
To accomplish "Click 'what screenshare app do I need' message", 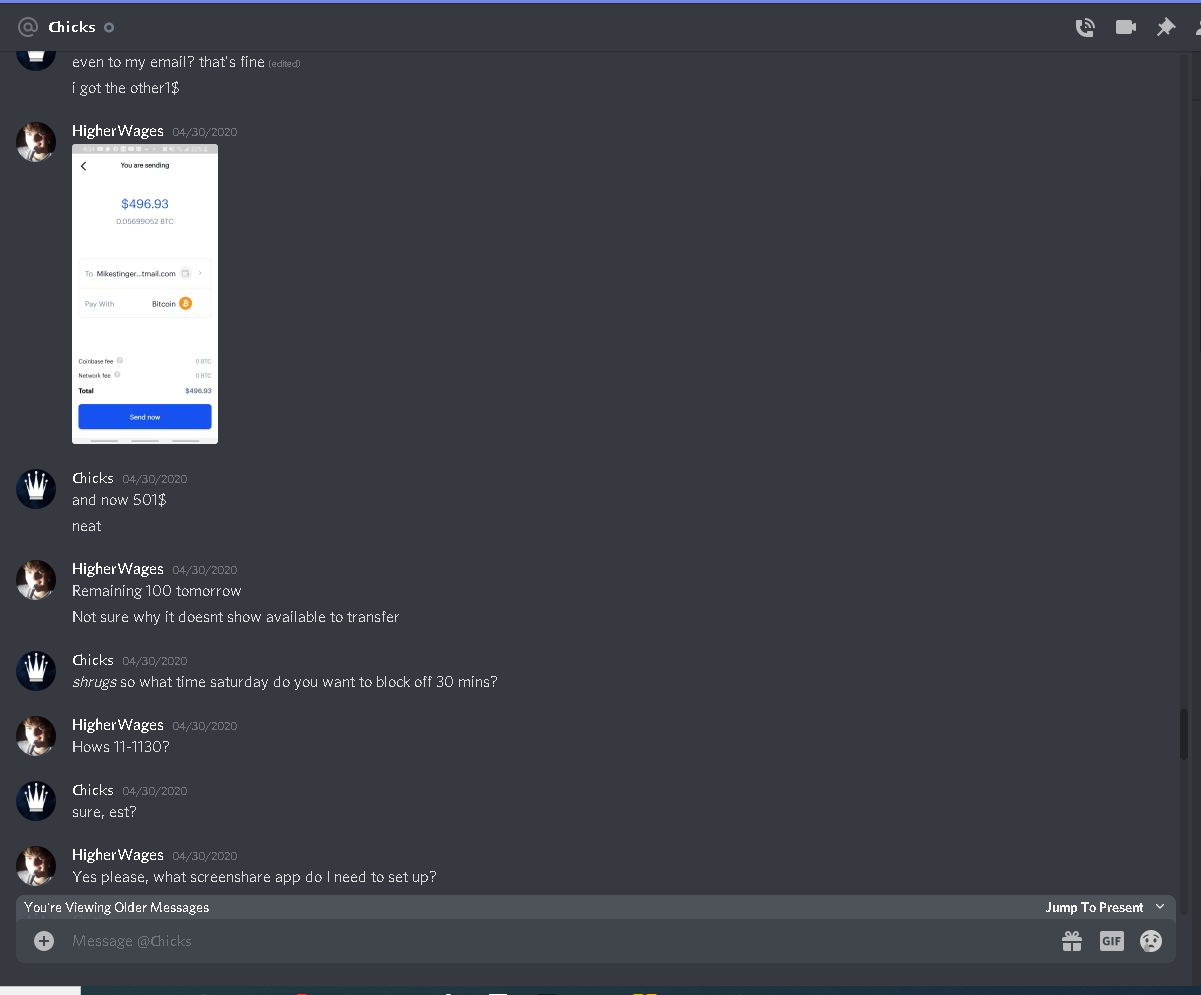I will point(254,877).
